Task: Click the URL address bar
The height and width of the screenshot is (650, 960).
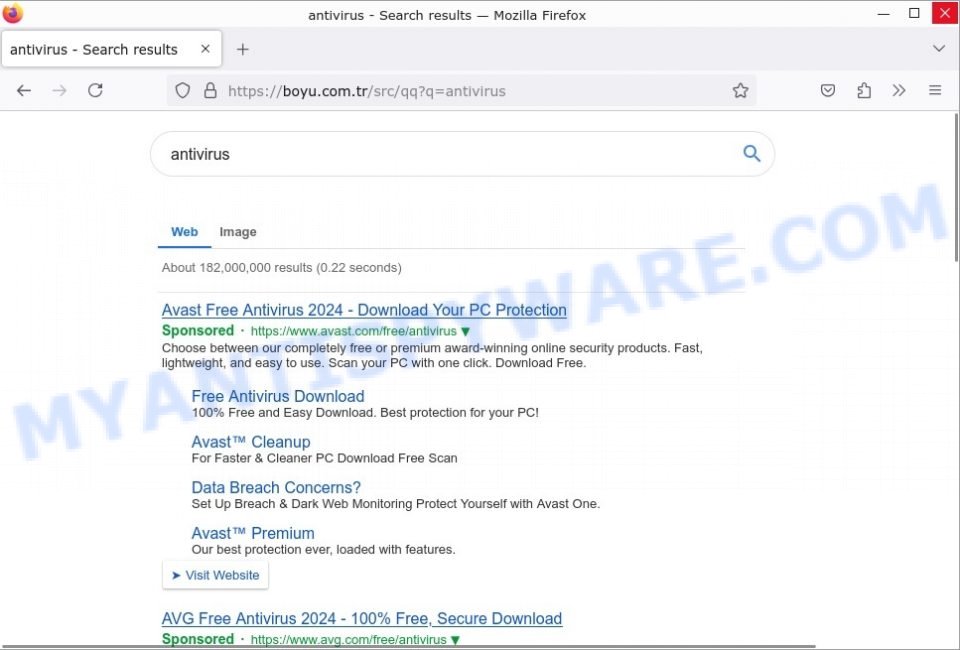Action: click(461, 91)
